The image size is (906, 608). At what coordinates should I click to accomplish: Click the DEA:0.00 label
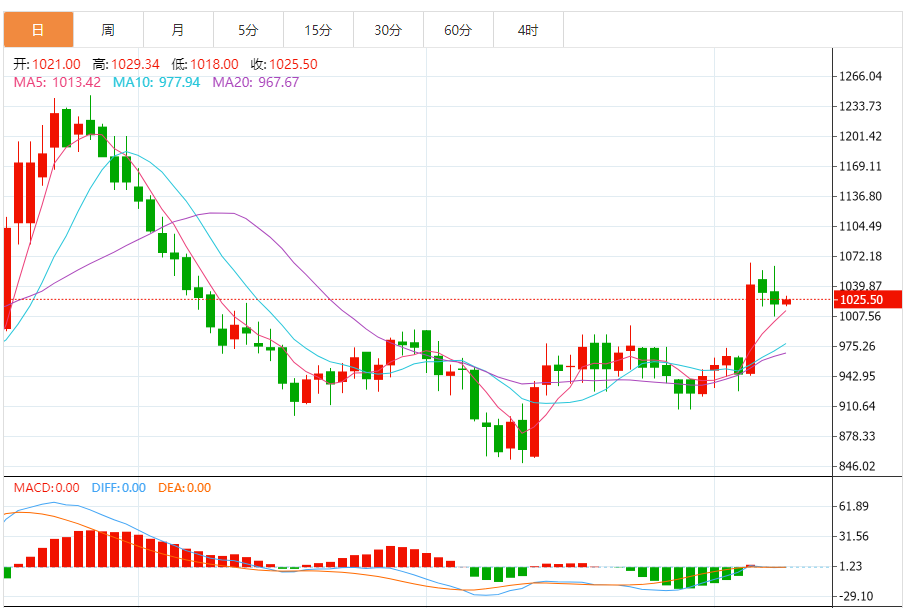click(184, 488)
